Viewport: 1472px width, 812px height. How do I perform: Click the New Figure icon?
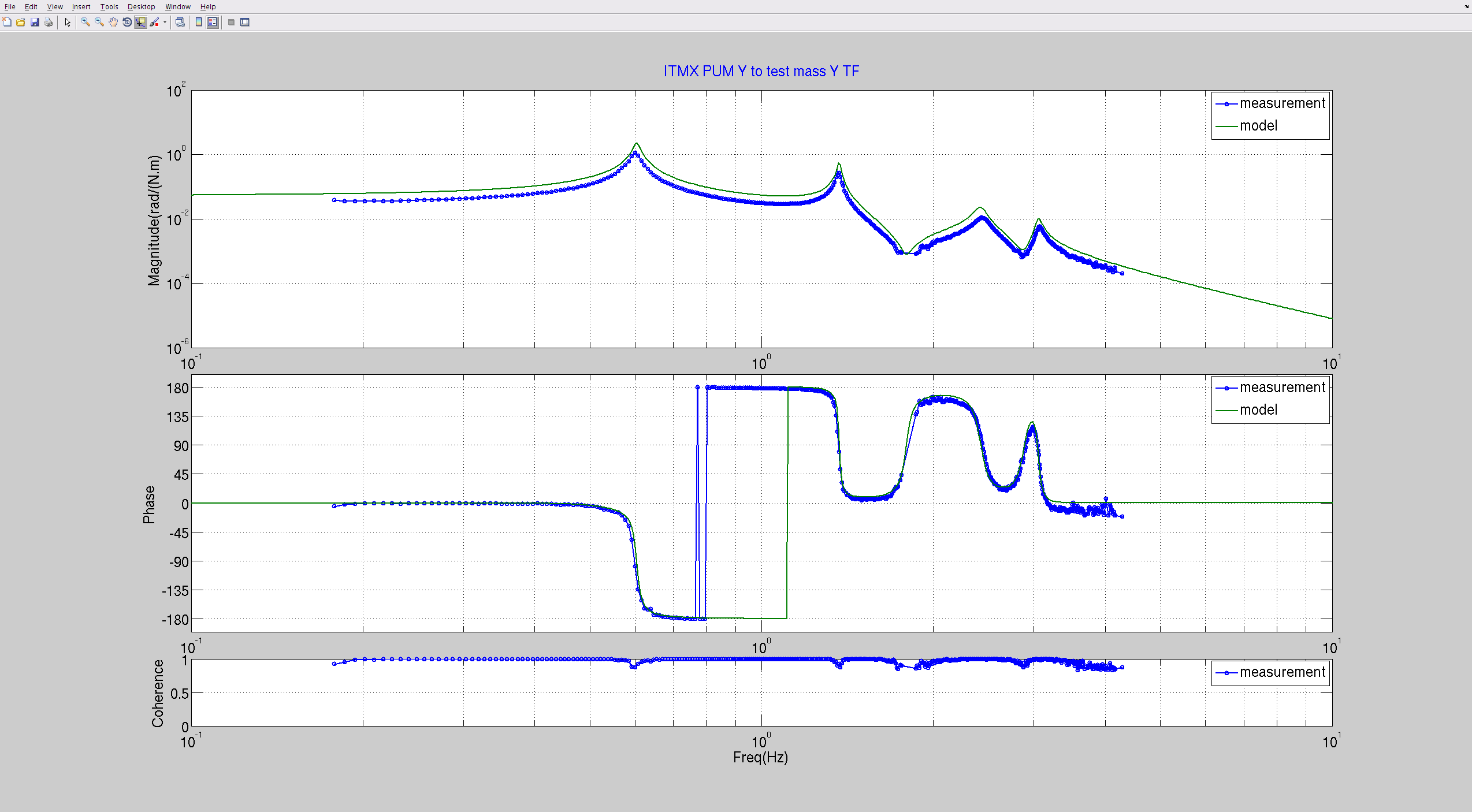click(x=7, y=23)
